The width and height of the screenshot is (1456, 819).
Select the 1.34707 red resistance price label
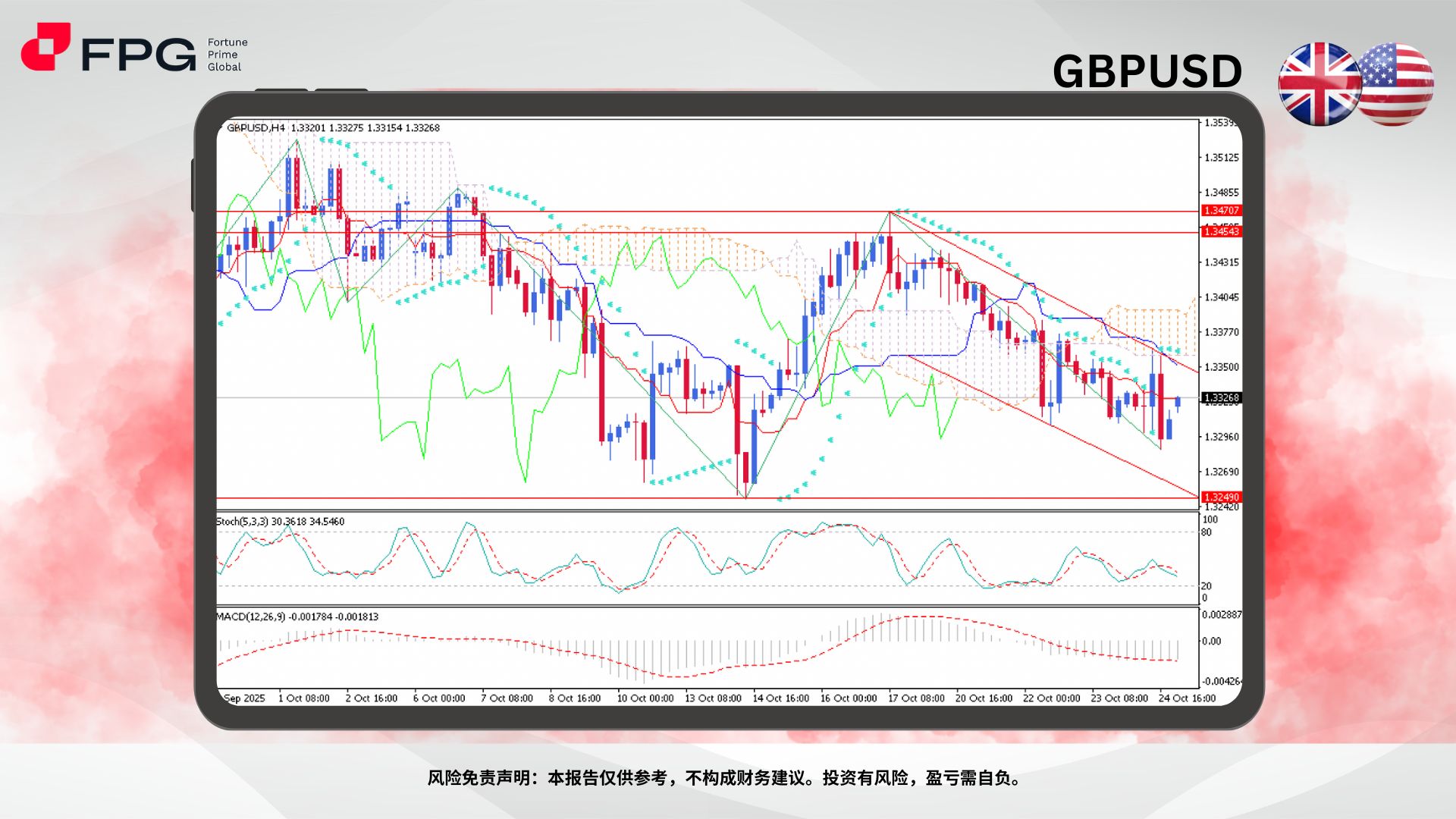(x=1221, y=210)
